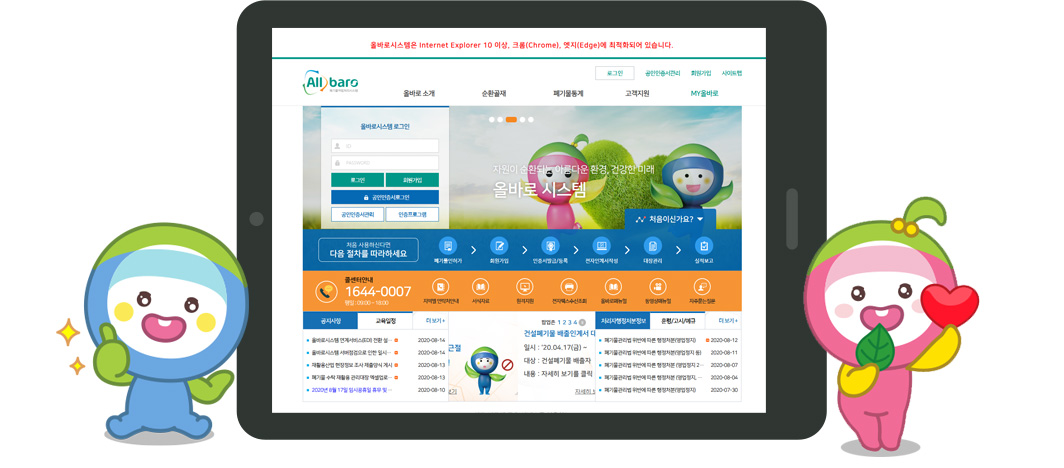Viewport: 1064px width, 468px height.
Task: Select the first banner slide dot
Action: tap(492, 119)
